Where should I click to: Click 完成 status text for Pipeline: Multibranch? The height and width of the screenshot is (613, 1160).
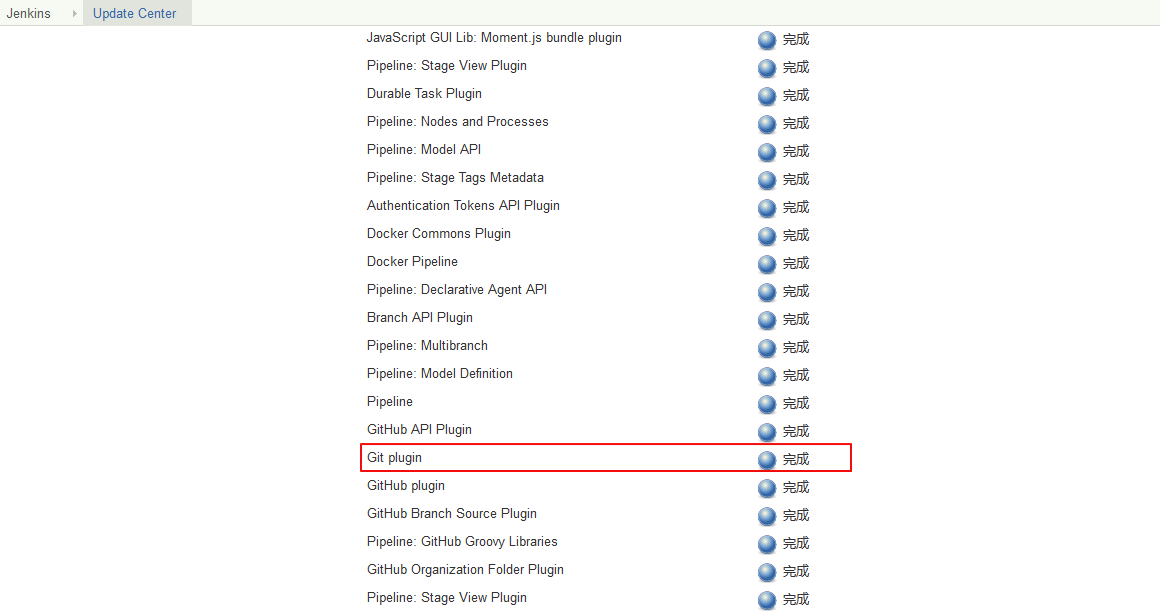pyautogui.click(x=796, y=348)
